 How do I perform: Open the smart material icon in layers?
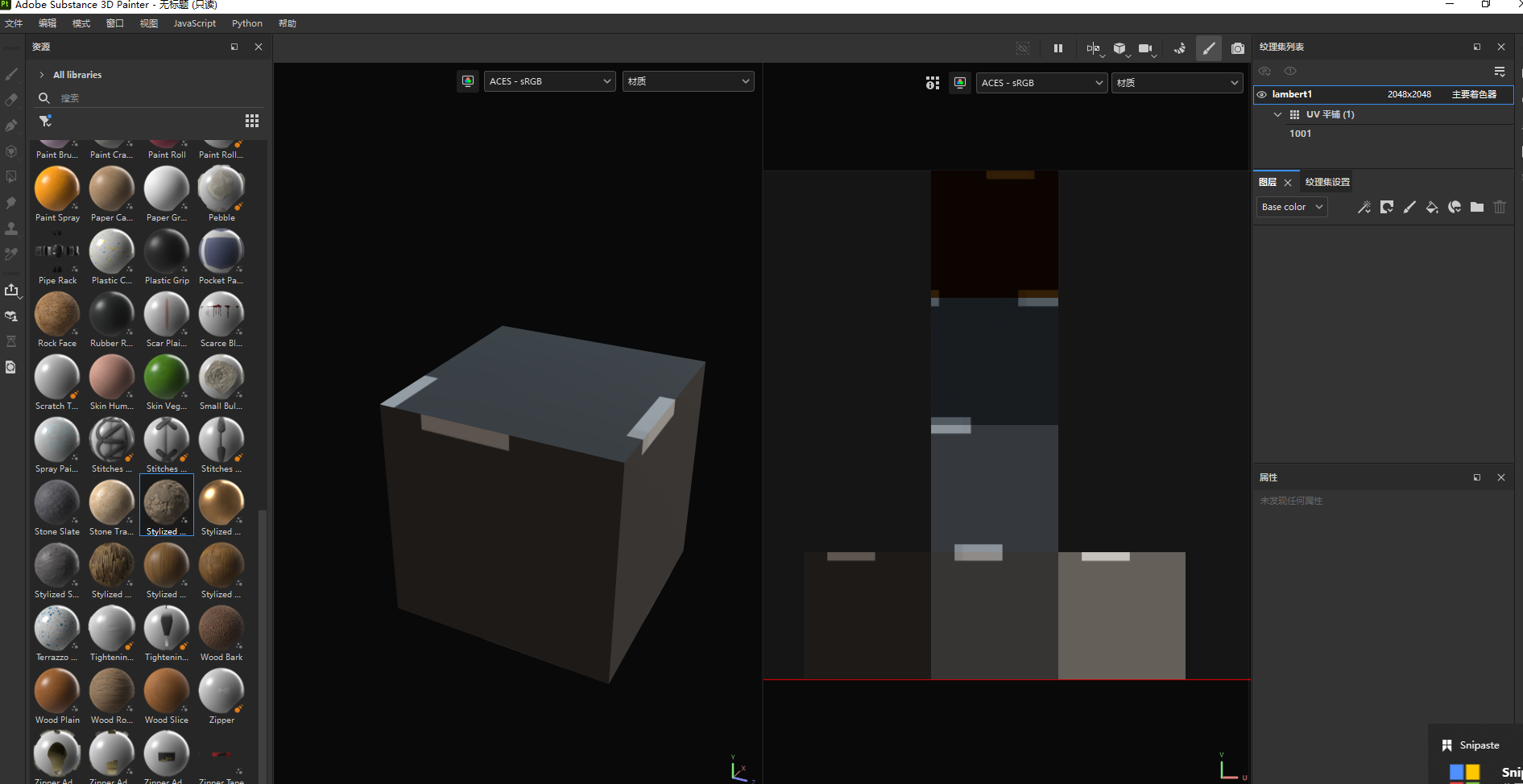point(1455,207)
